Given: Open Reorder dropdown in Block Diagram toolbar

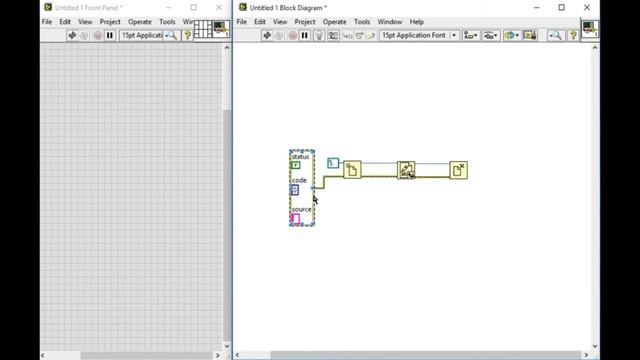Looking at the screenshot, I should click(x=511, y=36).
